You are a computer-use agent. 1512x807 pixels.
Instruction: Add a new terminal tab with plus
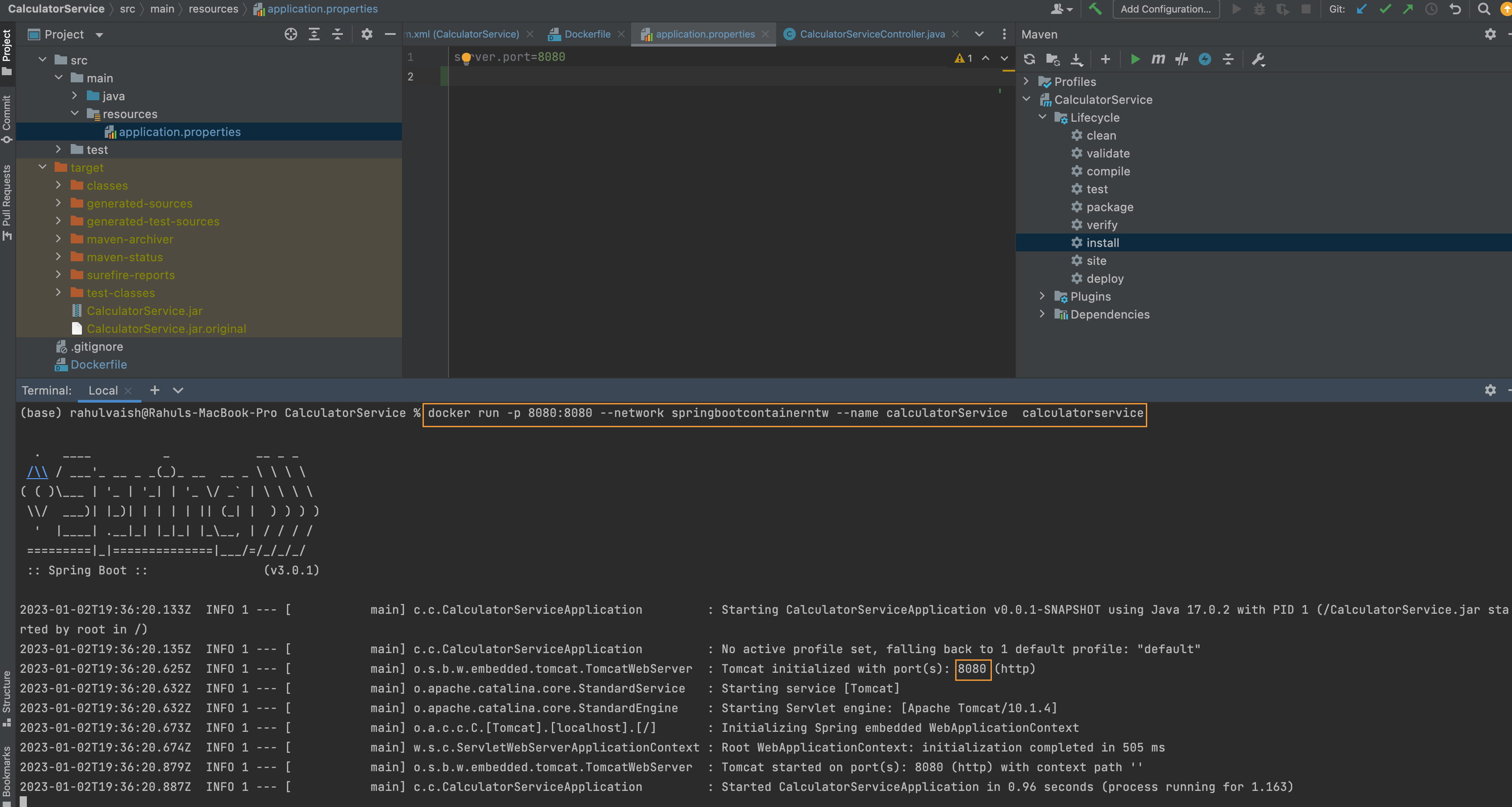tap(154, 390)
